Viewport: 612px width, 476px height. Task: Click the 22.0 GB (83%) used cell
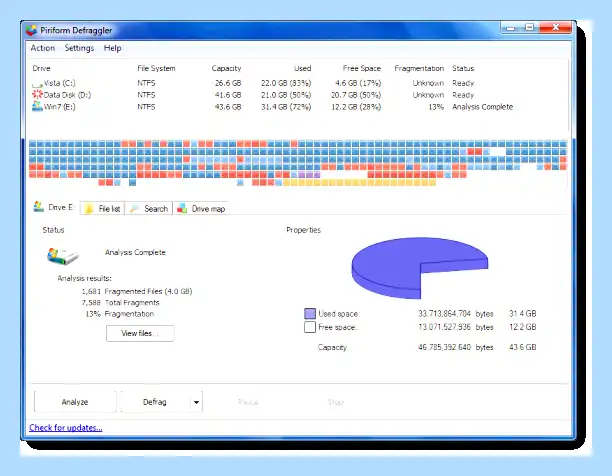(286, 83)
